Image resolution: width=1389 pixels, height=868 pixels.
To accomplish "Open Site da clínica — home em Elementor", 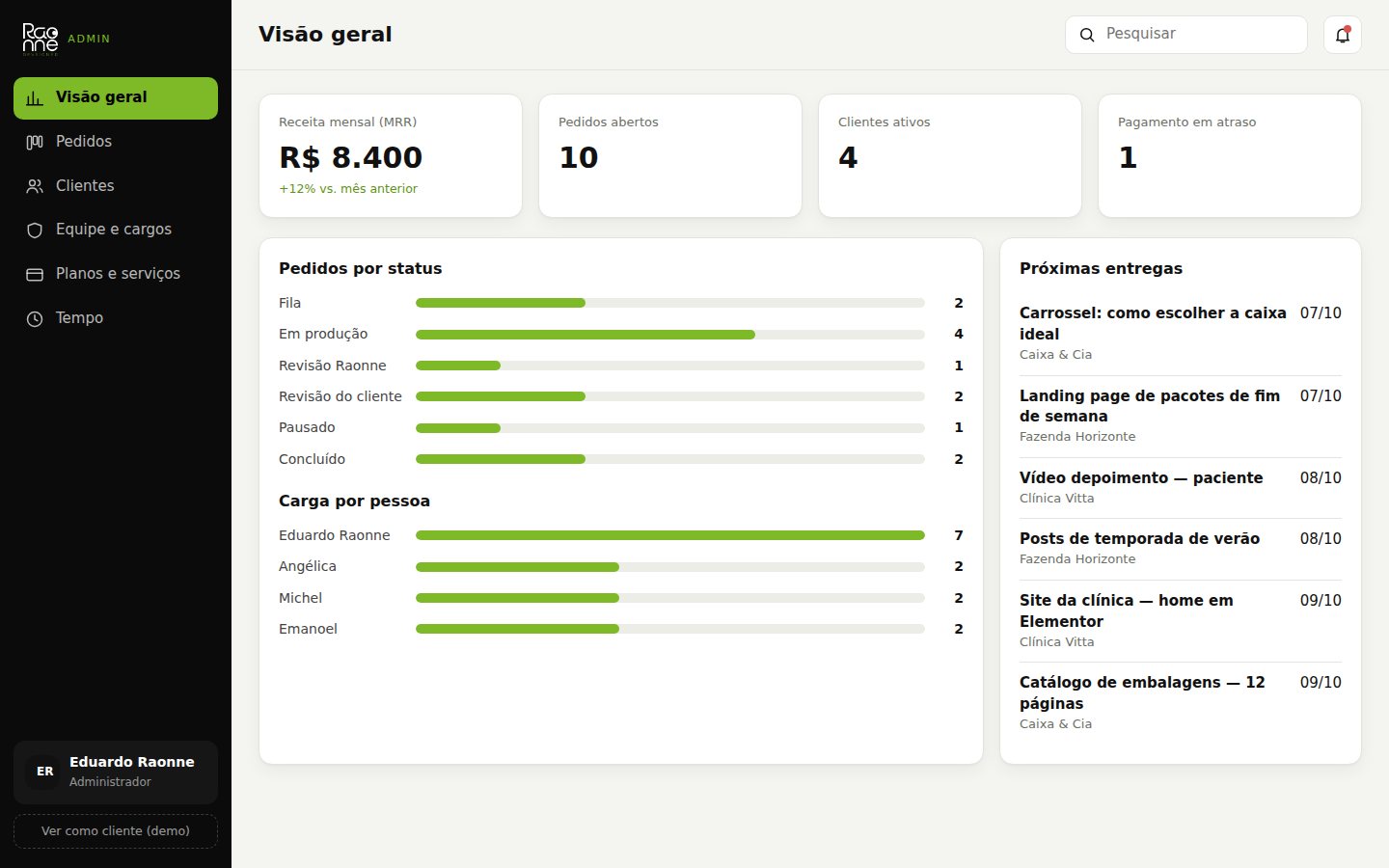I will click(x=1181, y=620).
